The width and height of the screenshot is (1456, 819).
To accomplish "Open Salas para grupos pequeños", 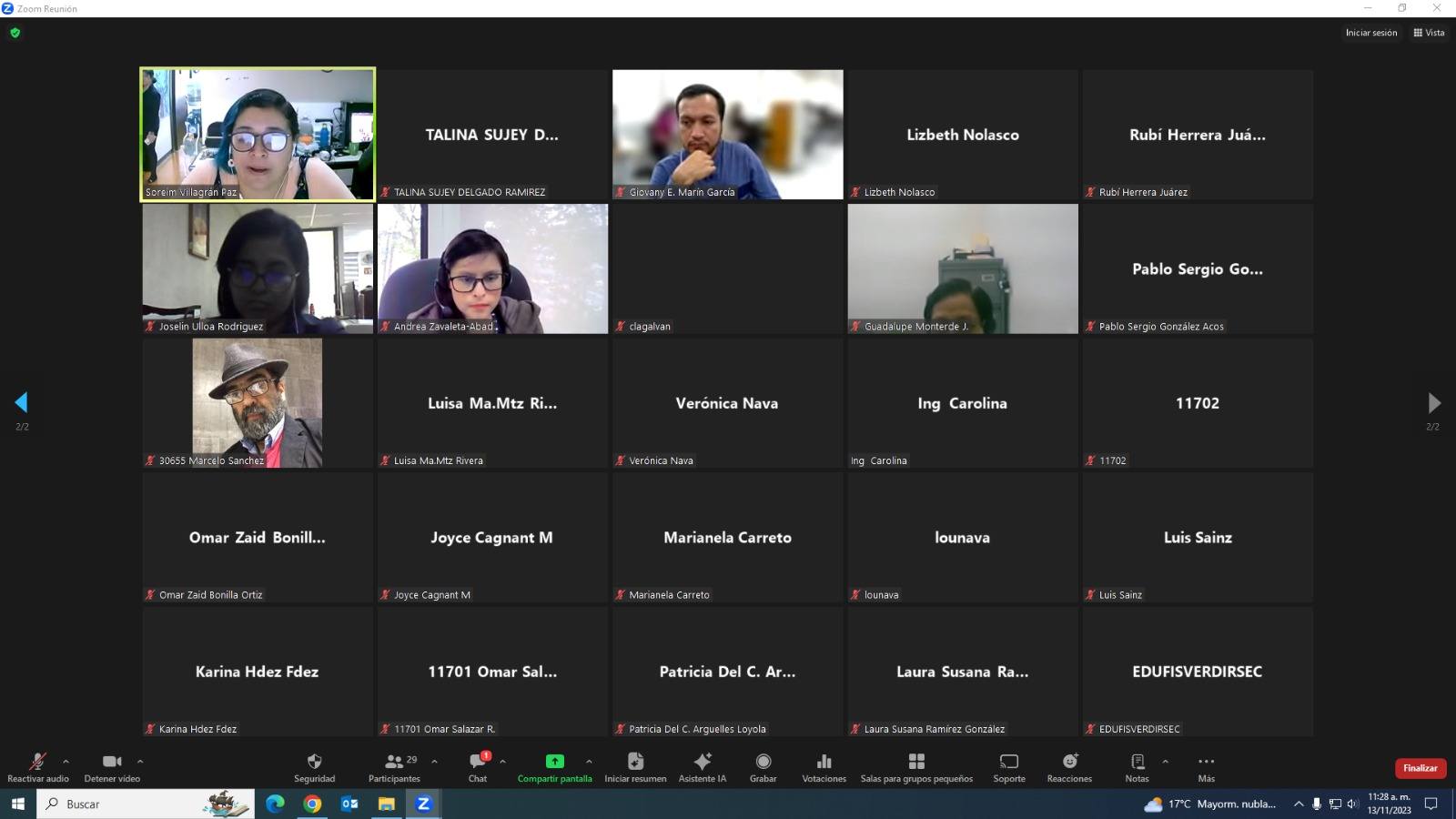I will point(916,763).
